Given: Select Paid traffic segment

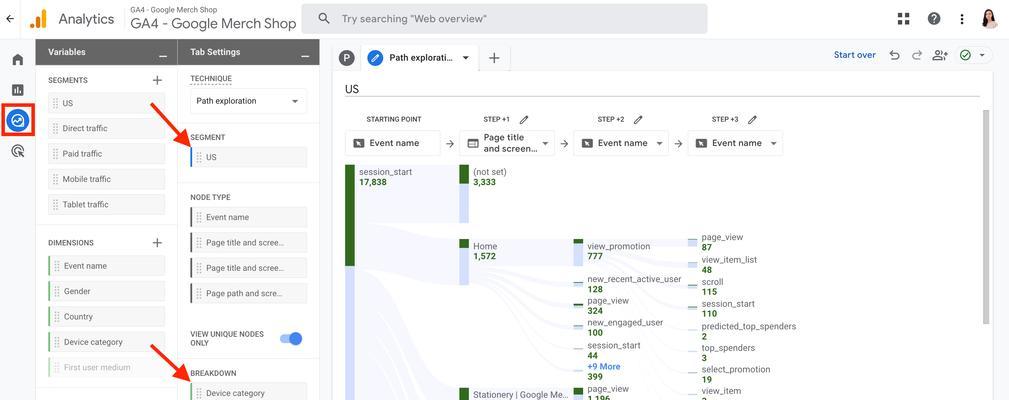Looking at the screenshot, I should 106,154.
